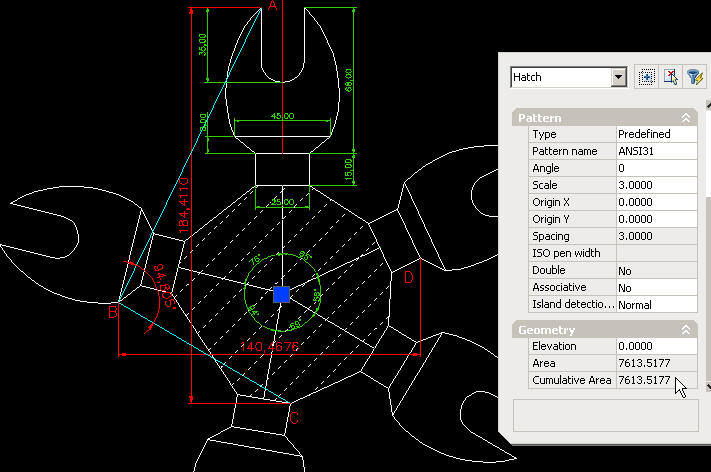The height and width of the screenshot is (472, 711).
Task: Click the Select Objects icon
Action: point(671,77)
